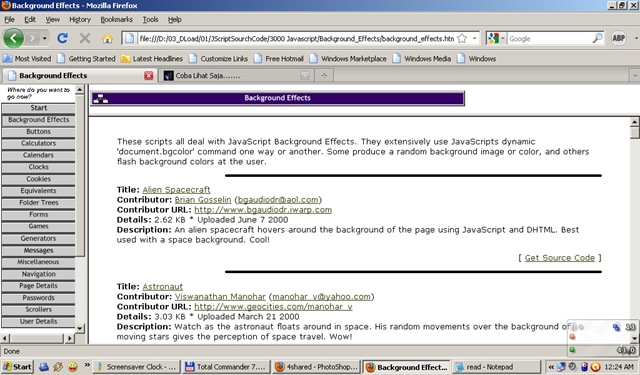The height and width of the screenshot is (375, 640).
Task: Open the Tools menu
Action: [150, 19]
